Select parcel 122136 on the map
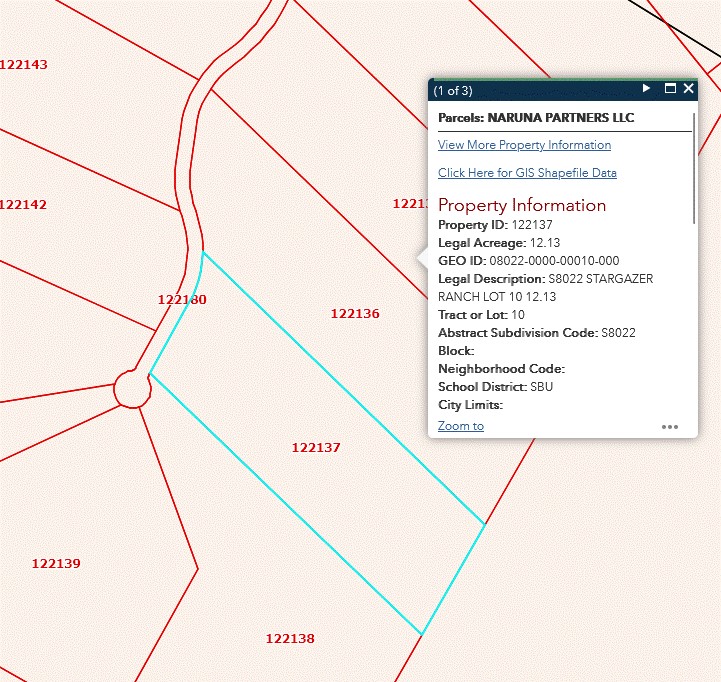 [x=355, y=314]
